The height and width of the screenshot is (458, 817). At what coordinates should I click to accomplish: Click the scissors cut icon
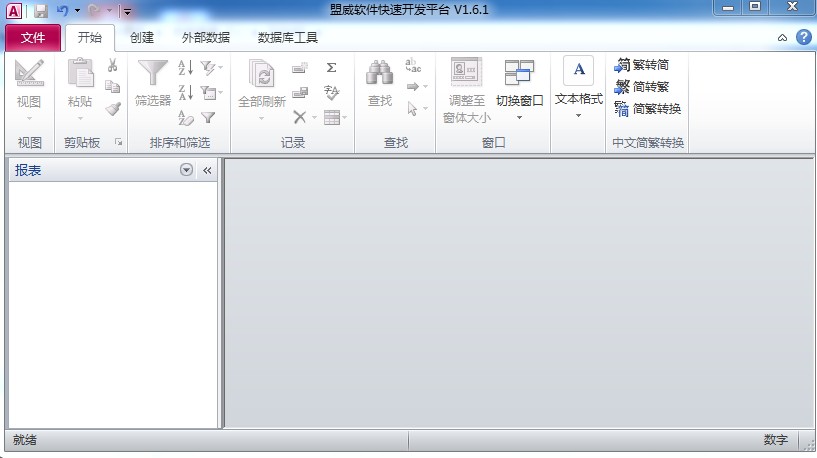pos(113,65)
